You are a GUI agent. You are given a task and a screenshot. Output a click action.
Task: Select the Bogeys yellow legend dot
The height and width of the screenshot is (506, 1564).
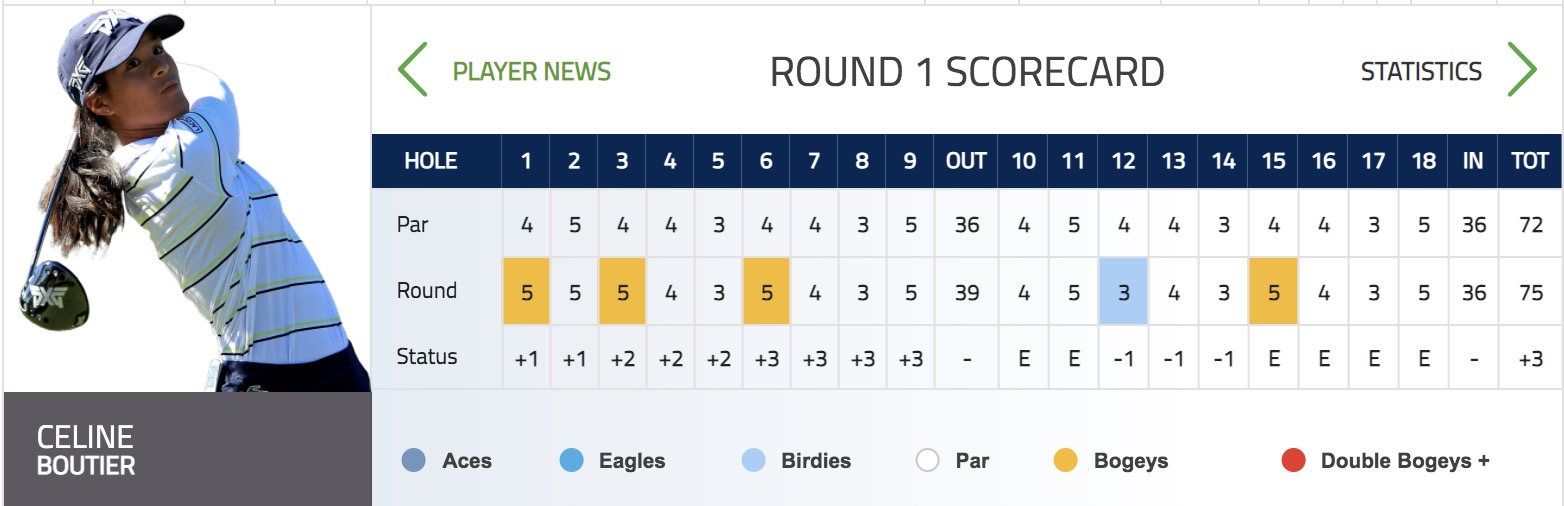[x=1066, y=460]
